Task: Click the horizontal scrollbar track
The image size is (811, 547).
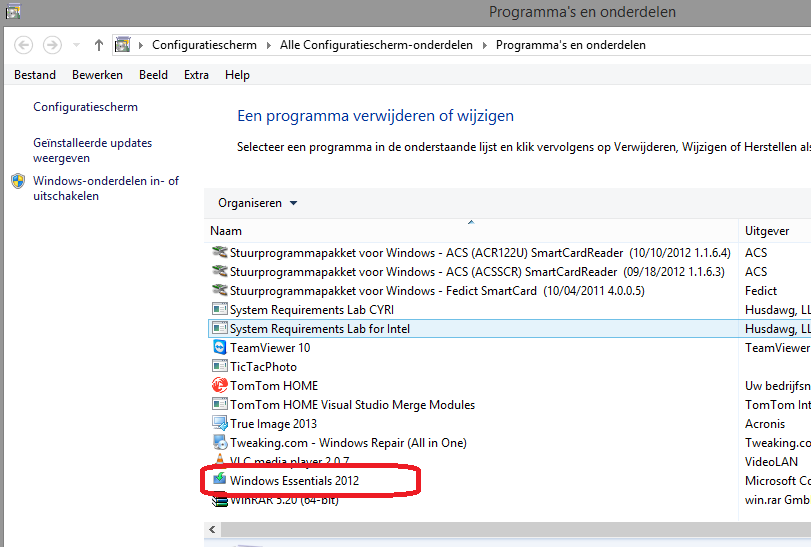Action: [x=515, y=529]
